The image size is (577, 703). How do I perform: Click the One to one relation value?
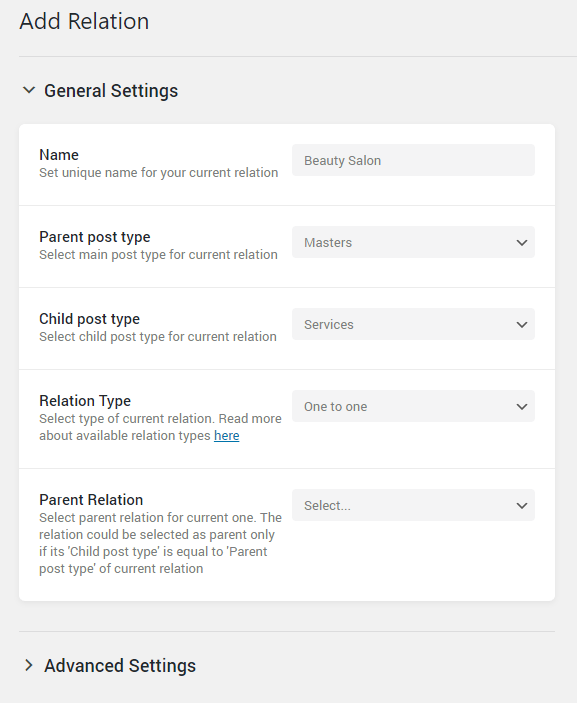(x=335, y=407)
